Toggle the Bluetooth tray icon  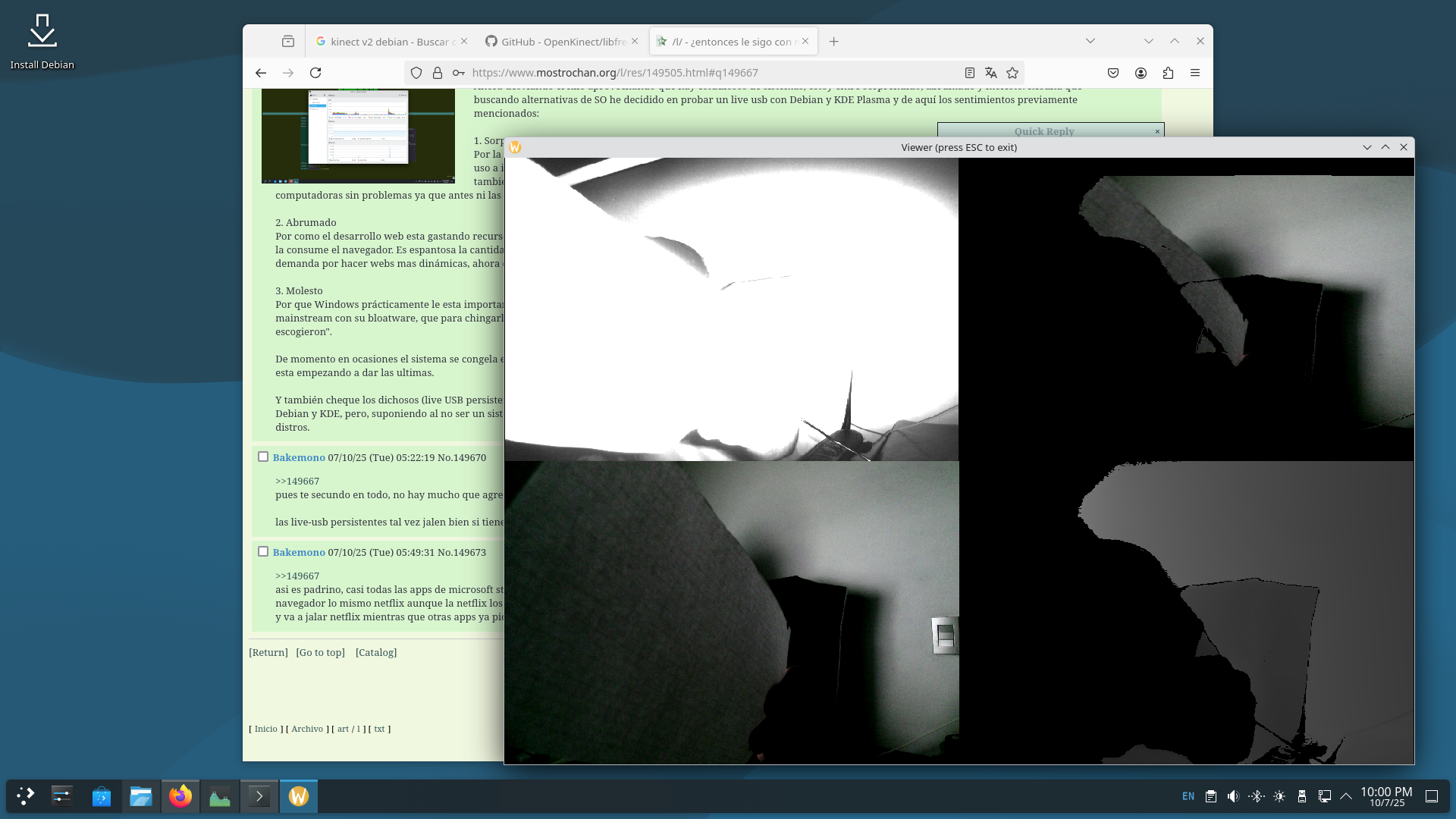[1256, 796]
